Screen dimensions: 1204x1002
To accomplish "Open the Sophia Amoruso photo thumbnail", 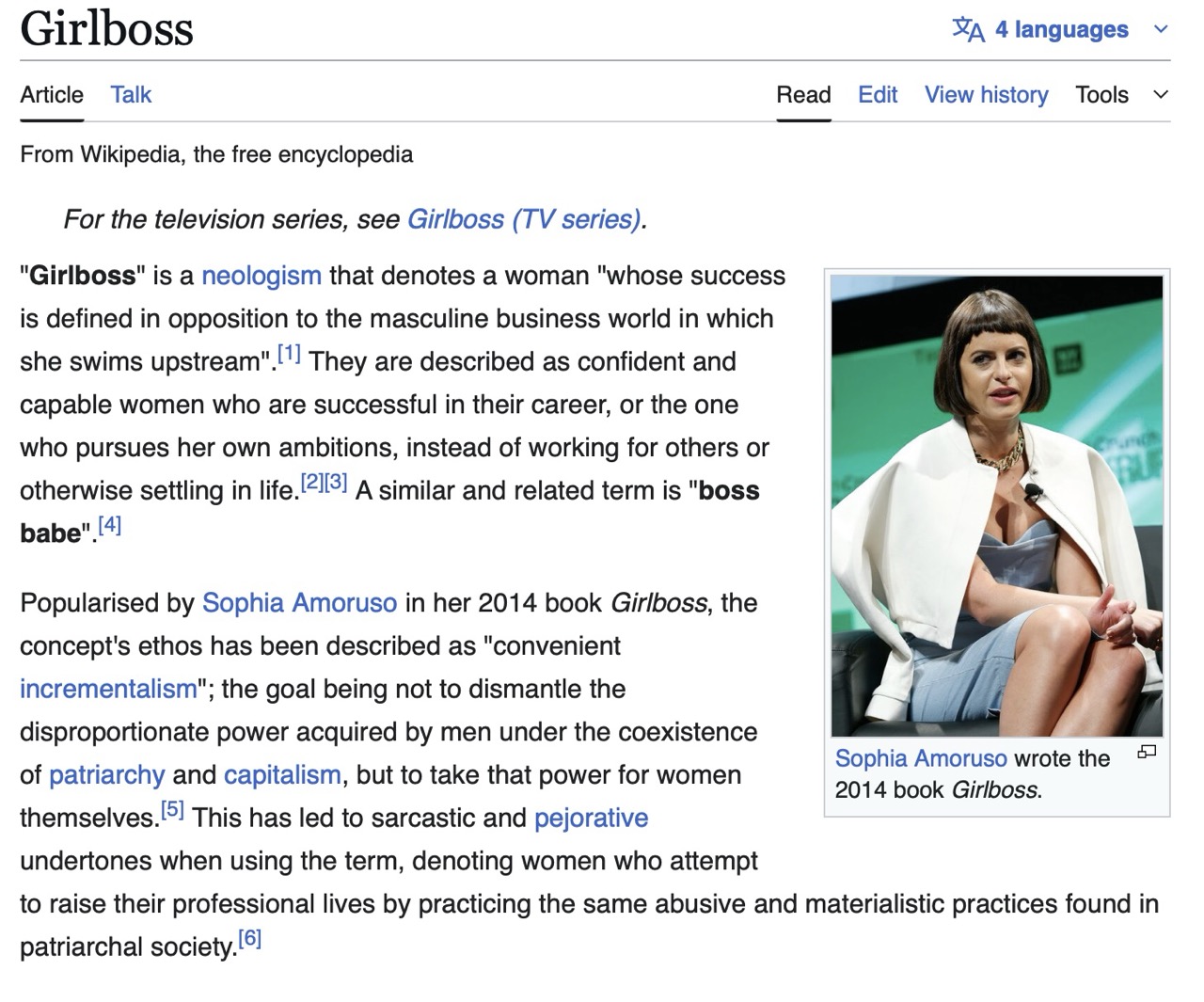I will [997, 506].
